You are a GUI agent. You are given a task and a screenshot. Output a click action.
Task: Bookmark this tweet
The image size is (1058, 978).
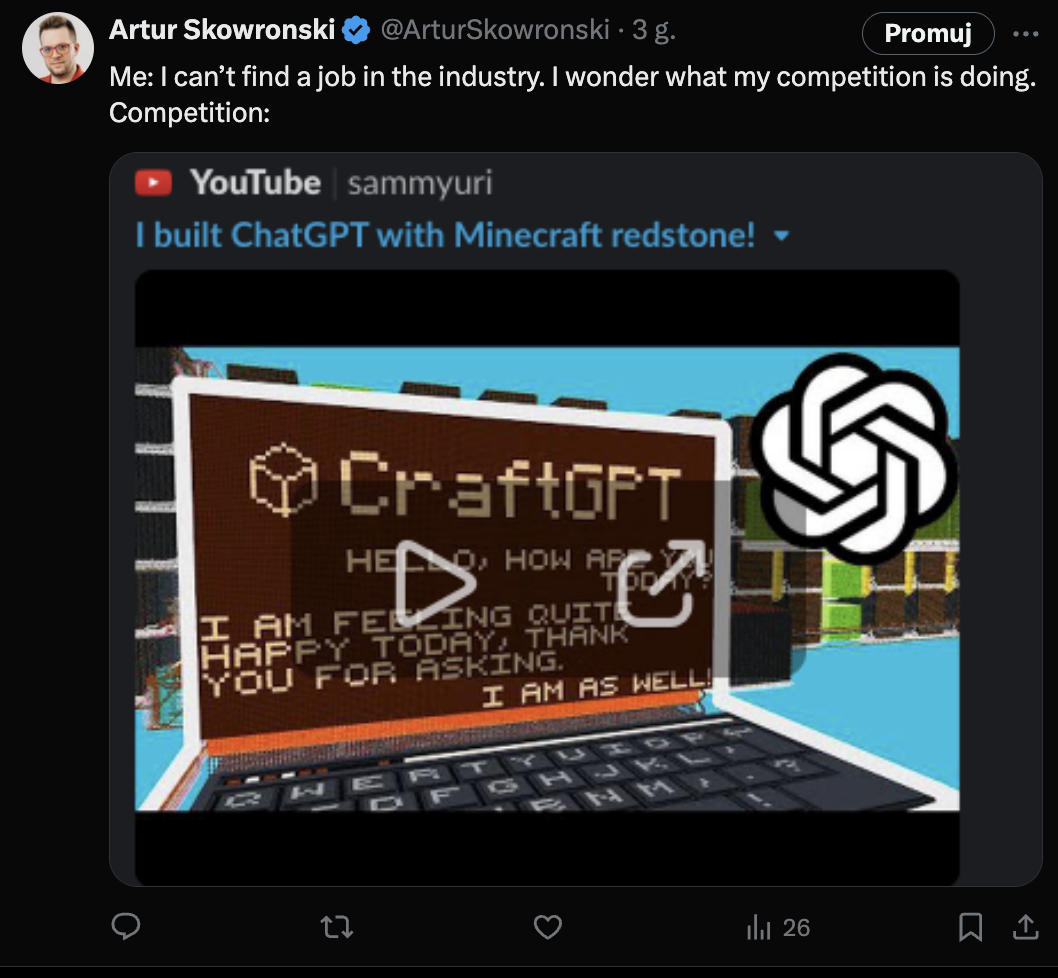(x=969, y=927)
